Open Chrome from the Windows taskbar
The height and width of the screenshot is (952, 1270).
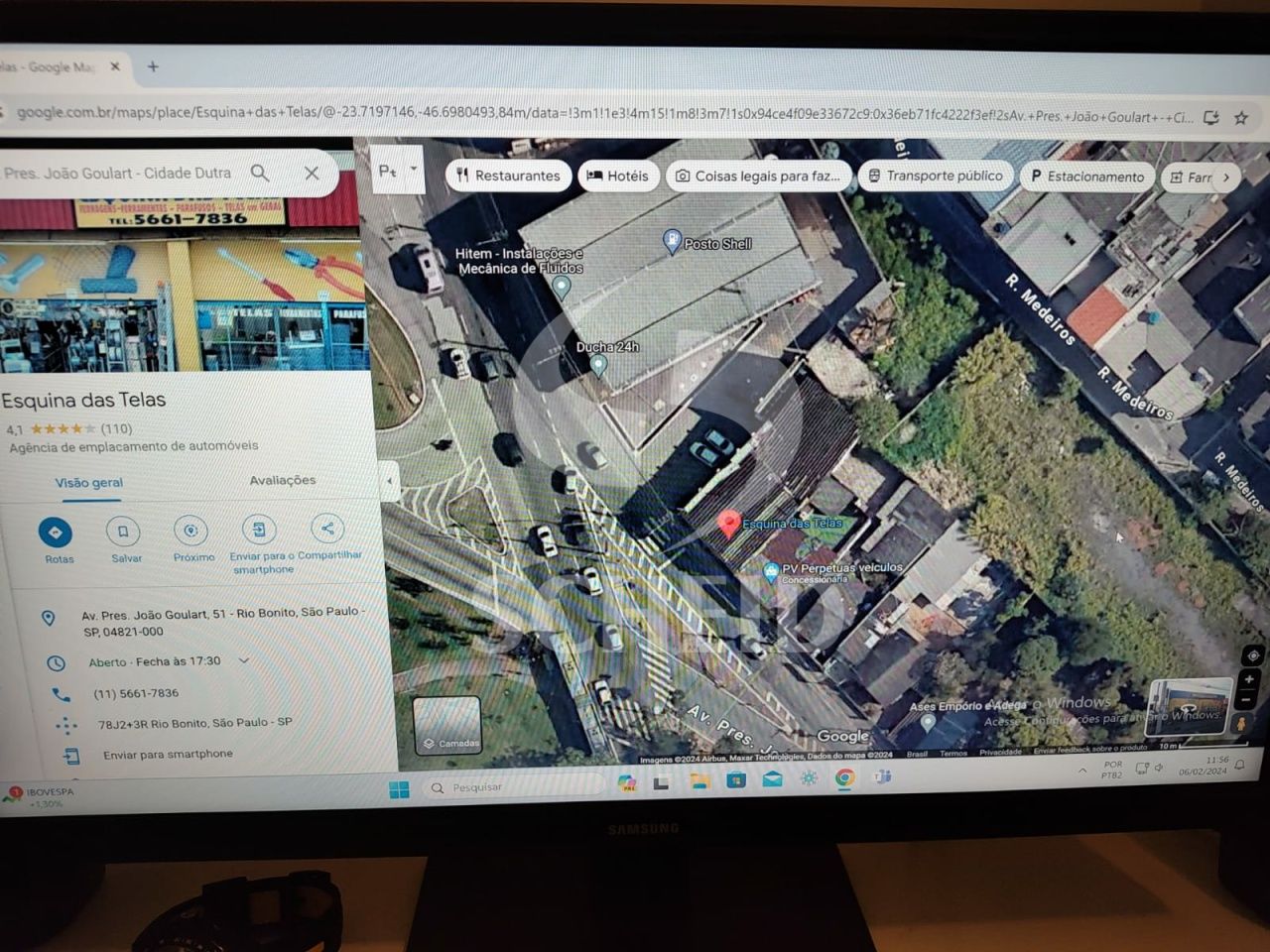[844, 778]
